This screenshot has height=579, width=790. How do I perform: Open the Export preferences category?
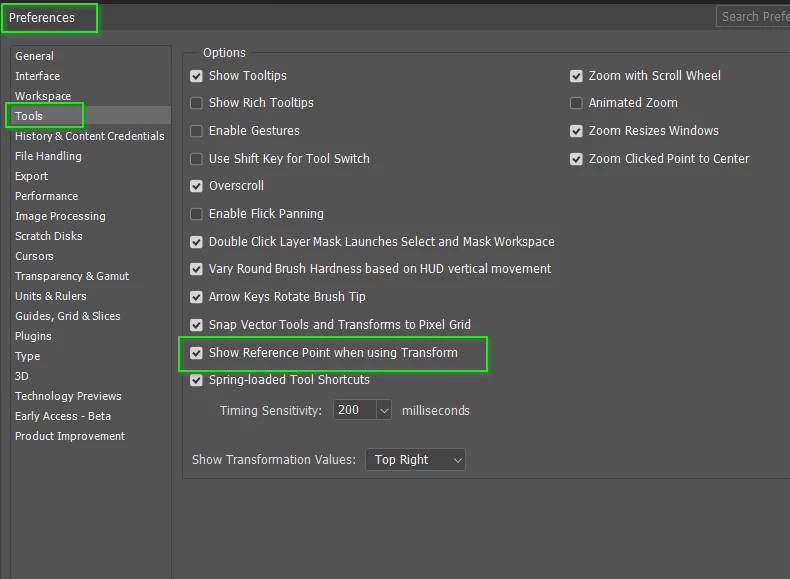[x=31, y=176]
